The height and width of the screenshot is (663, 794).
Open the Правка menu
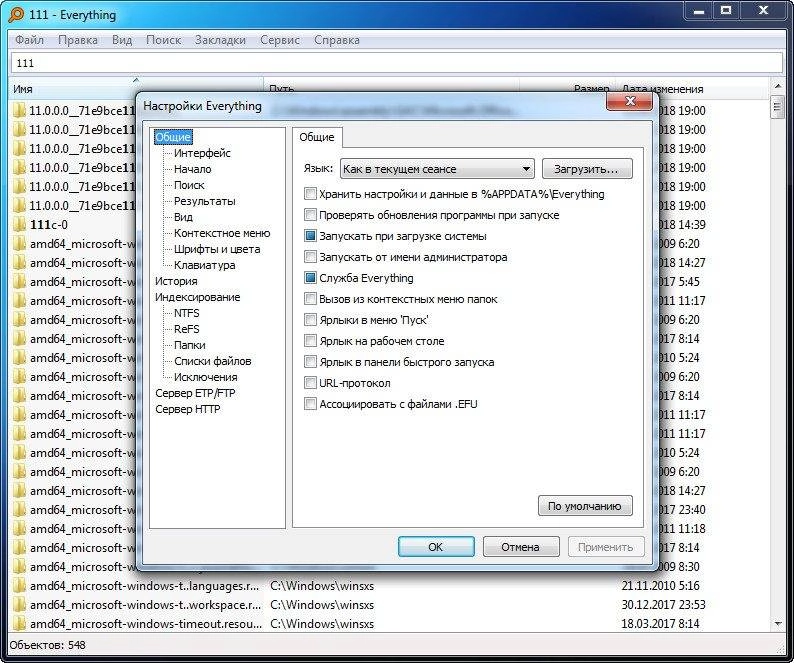tap(77, 40)
